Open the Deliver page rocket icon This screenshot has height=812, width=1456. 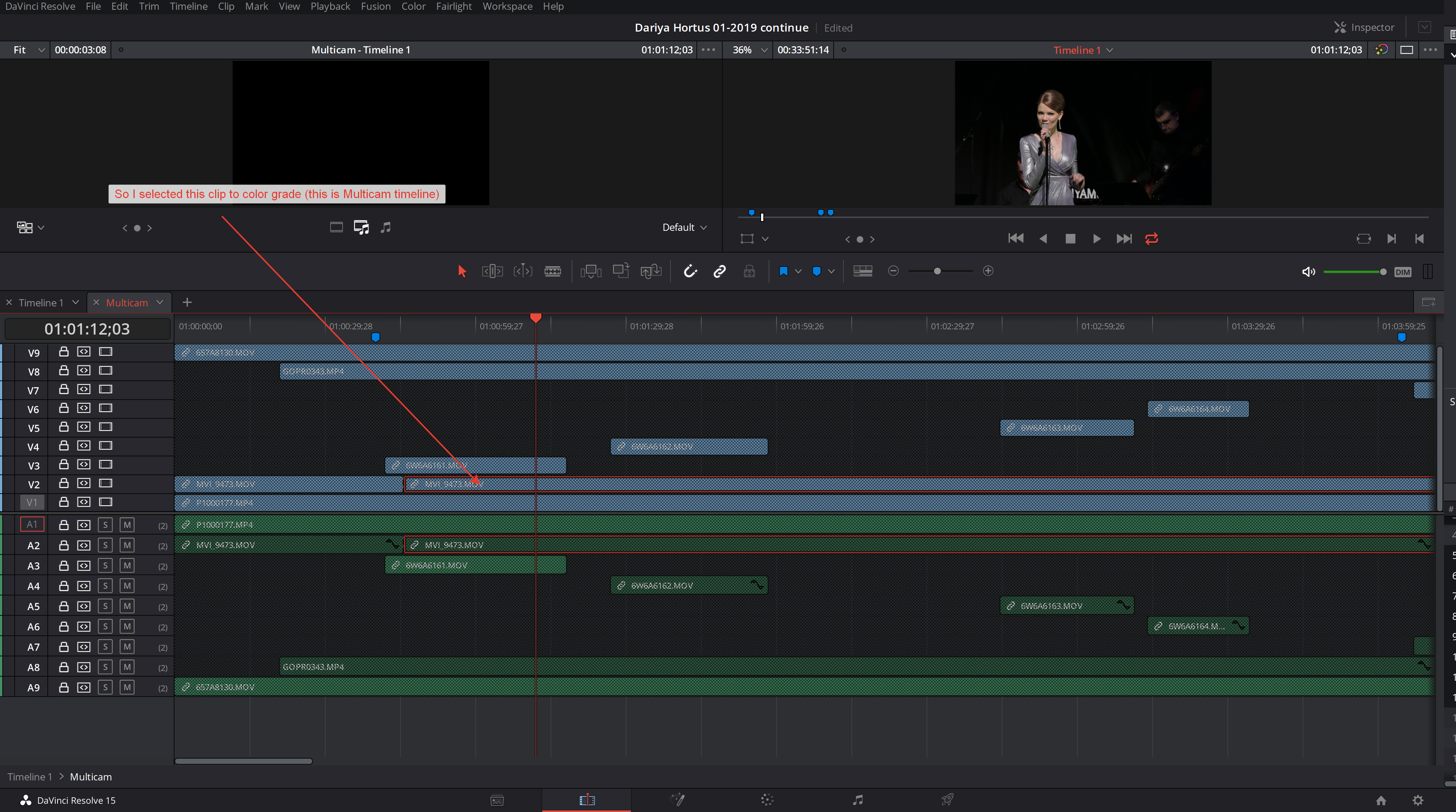pyautogui.click(x=947, y=800)
